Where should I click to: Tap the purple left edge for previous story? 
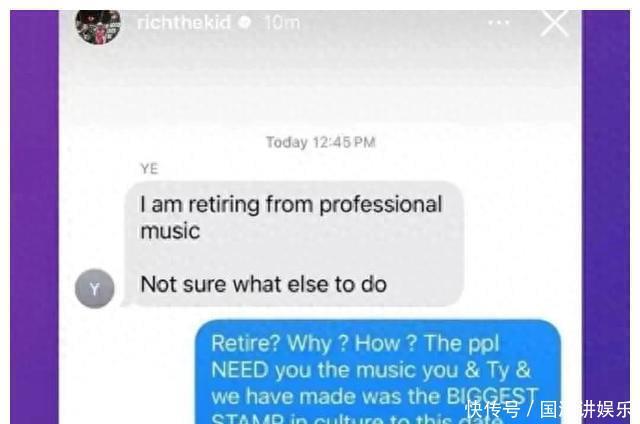coord(34,217)
